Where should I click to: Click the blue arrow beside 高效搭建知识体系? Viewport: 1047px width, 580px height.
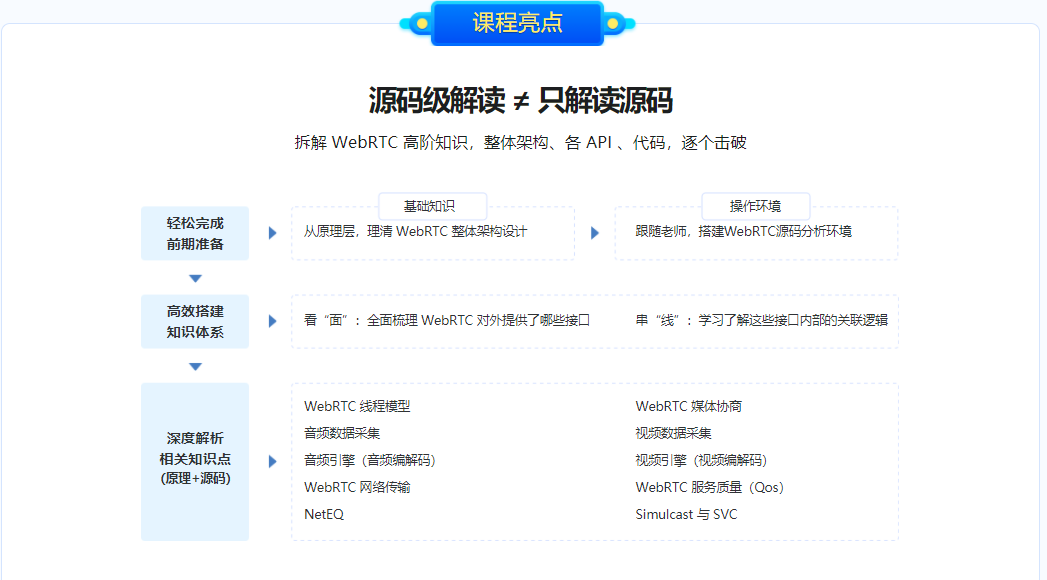271,321
